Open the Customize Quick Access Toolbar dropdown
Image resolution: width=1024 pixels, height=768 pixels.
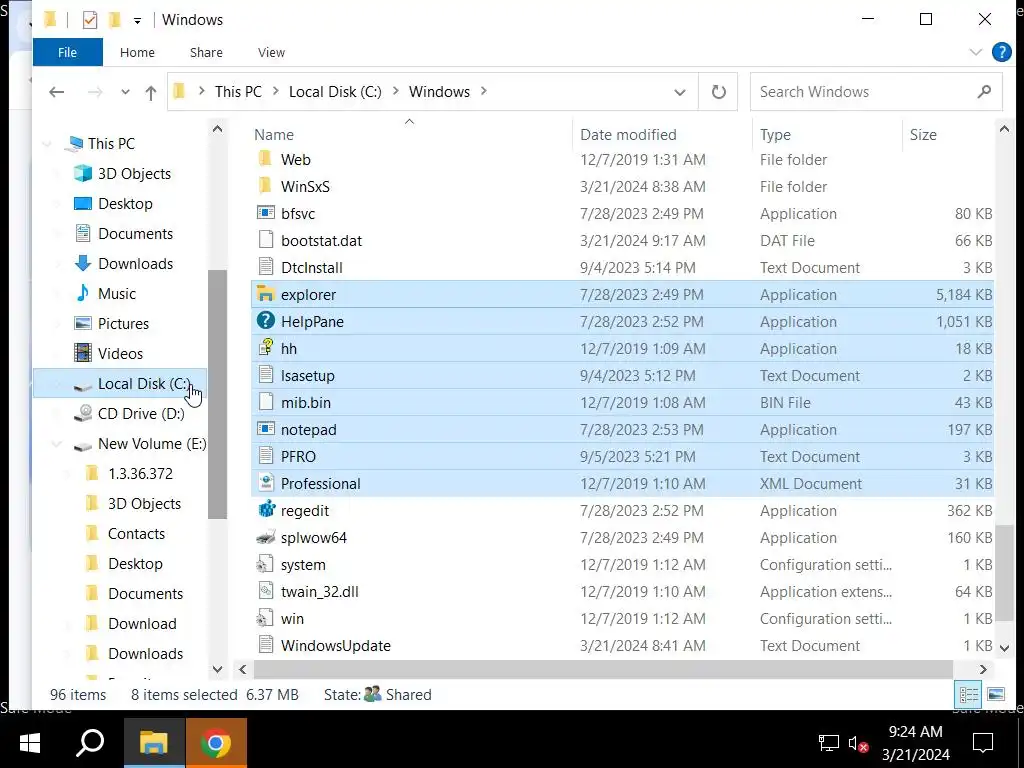coord(137,21)
